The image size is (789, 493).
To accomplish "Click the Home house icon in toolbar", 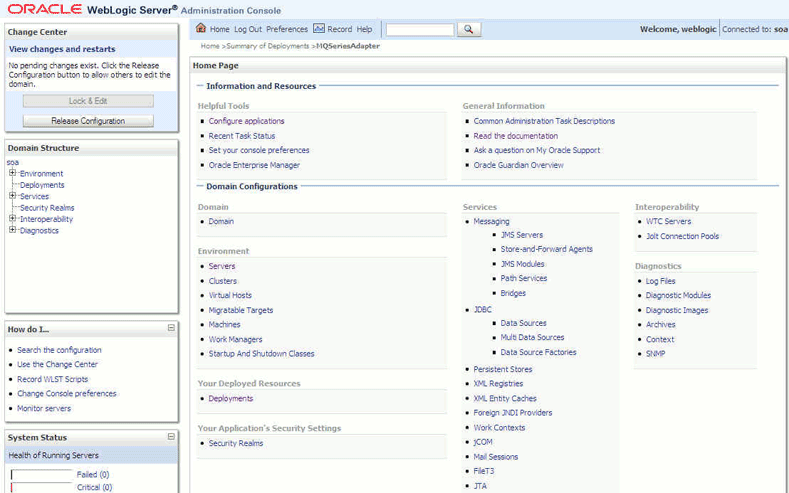I will [x=201, y=28].
